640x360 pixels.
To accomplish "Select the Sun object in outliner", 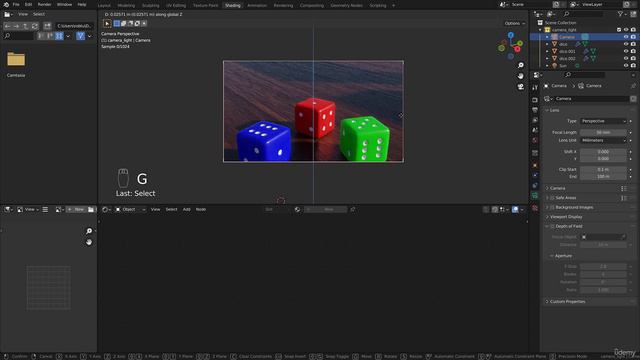I will [x=563, y=66].
